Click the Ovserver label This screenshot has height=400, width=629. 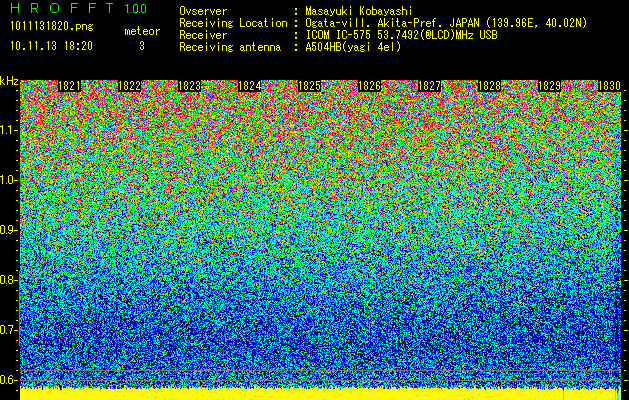(203, 12)
